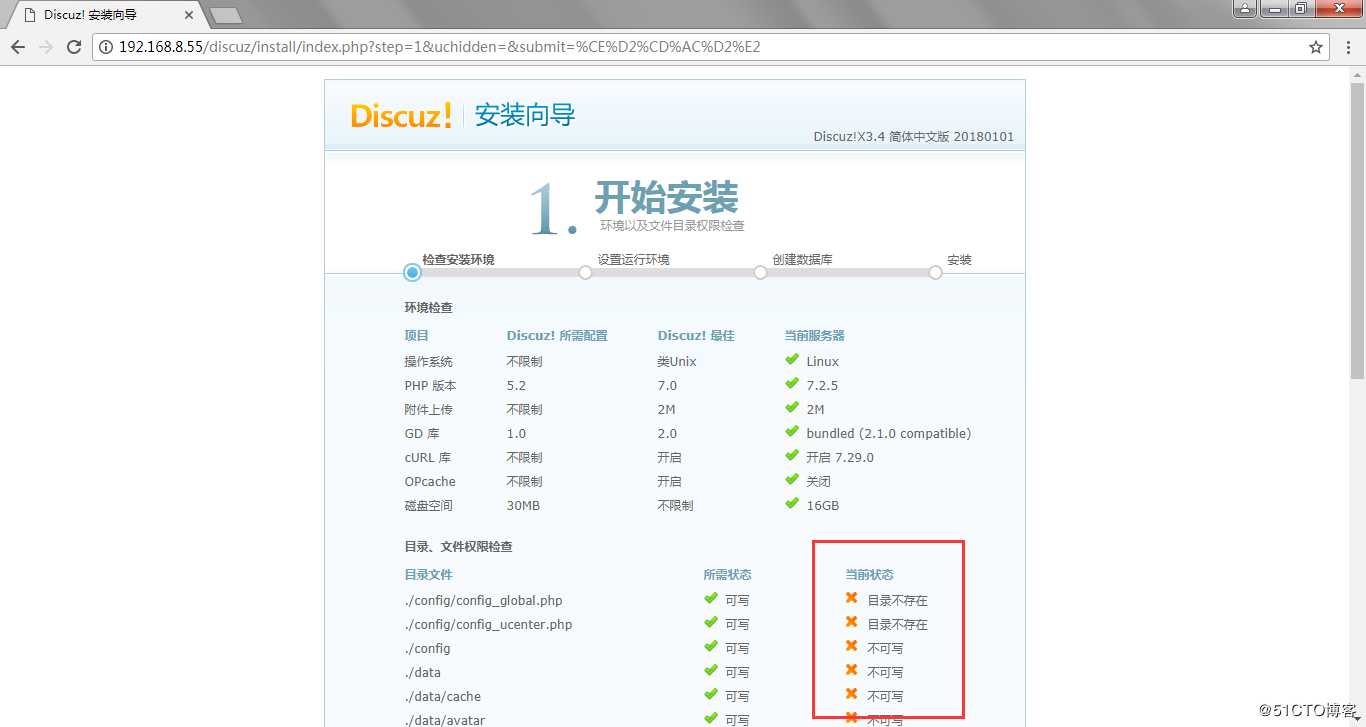The width and height of the screenshot is (1366, 727).
Task: Click 创建数据库 step circle
Action: [760, 272]
